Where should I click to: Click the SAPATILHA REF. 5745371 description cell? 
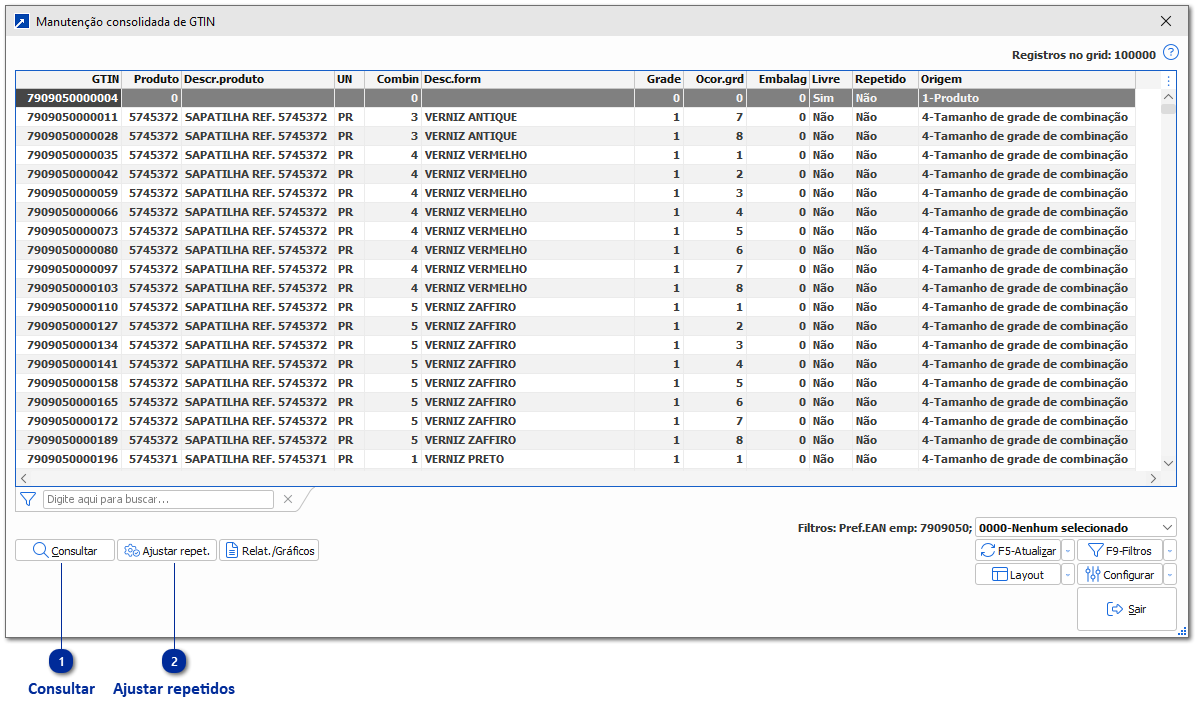tap(258, 460)
